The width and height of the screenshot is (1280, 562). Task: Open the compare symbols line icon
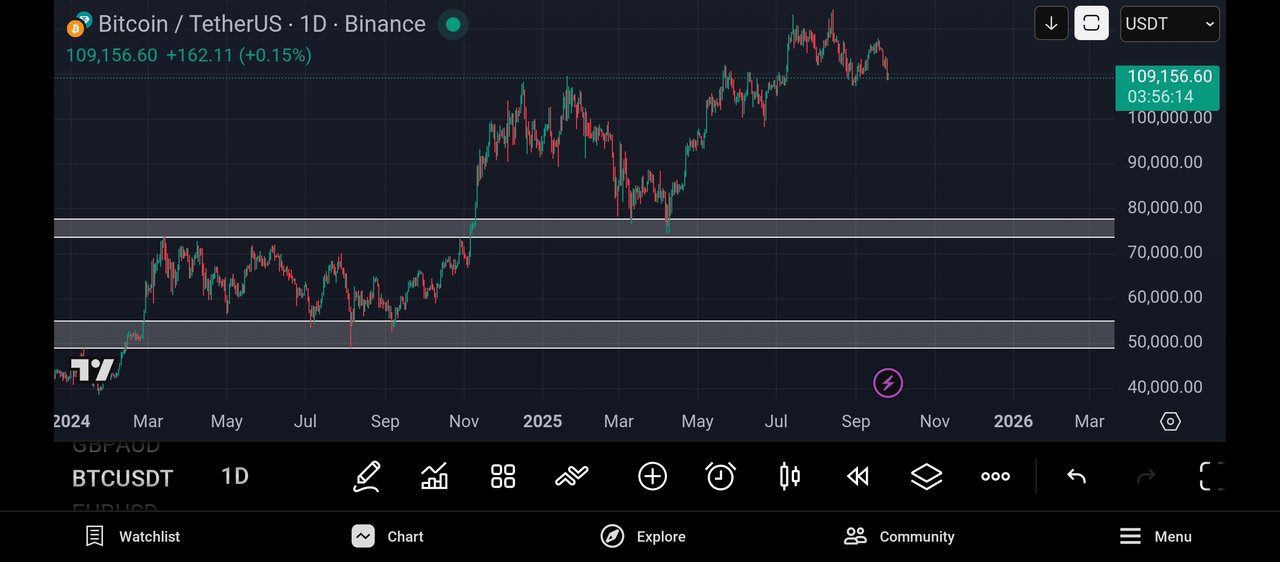point(572,477)
